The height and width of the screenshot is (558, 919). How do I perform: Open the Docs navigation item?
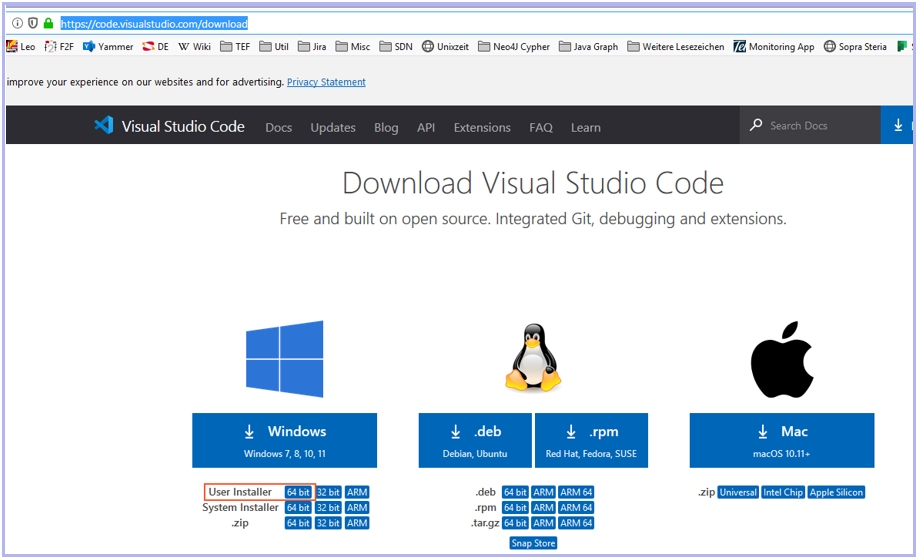click(278, 127)
